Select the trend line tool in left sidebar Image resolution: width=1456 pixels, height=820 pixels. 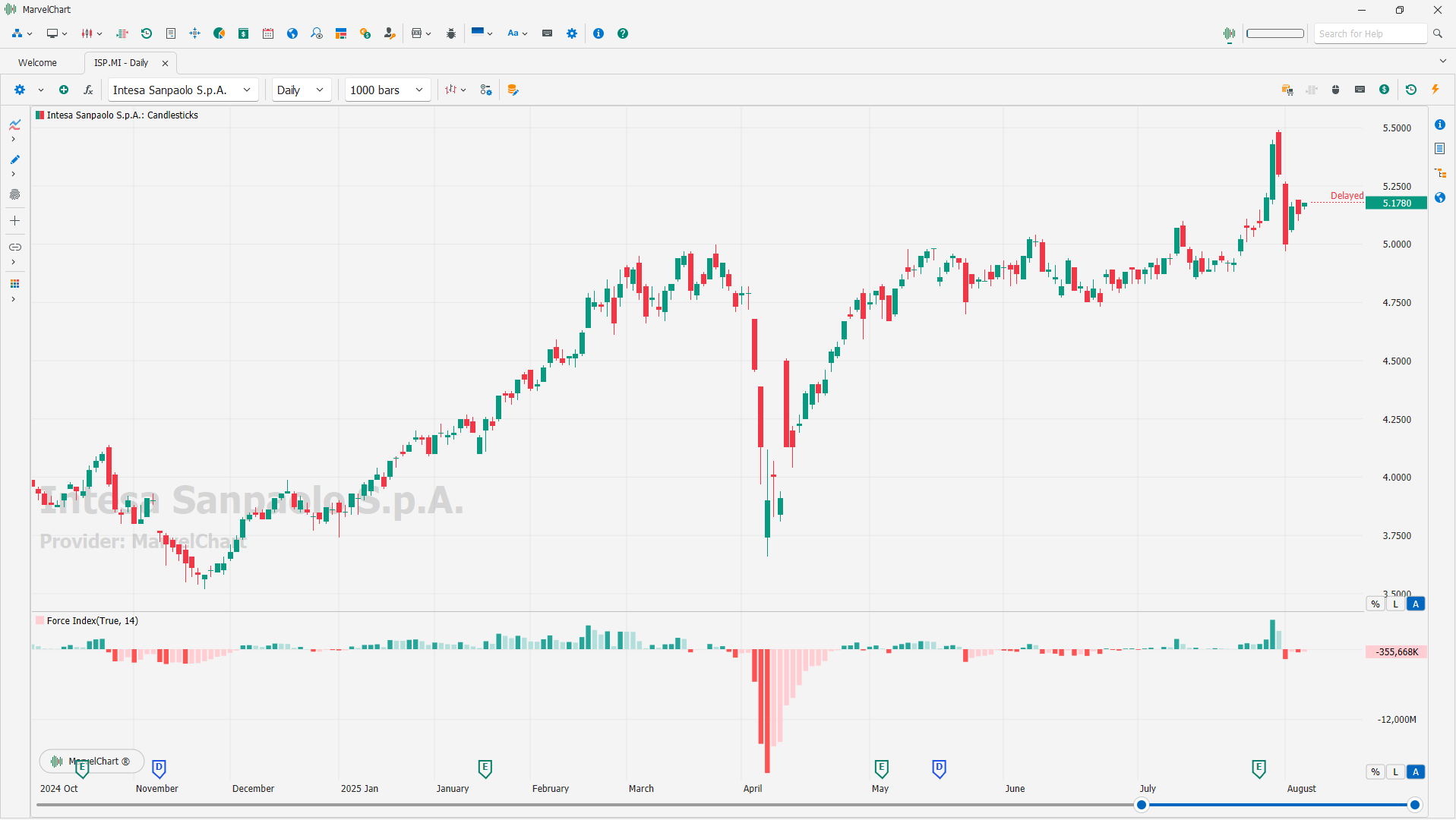point(14,125)
